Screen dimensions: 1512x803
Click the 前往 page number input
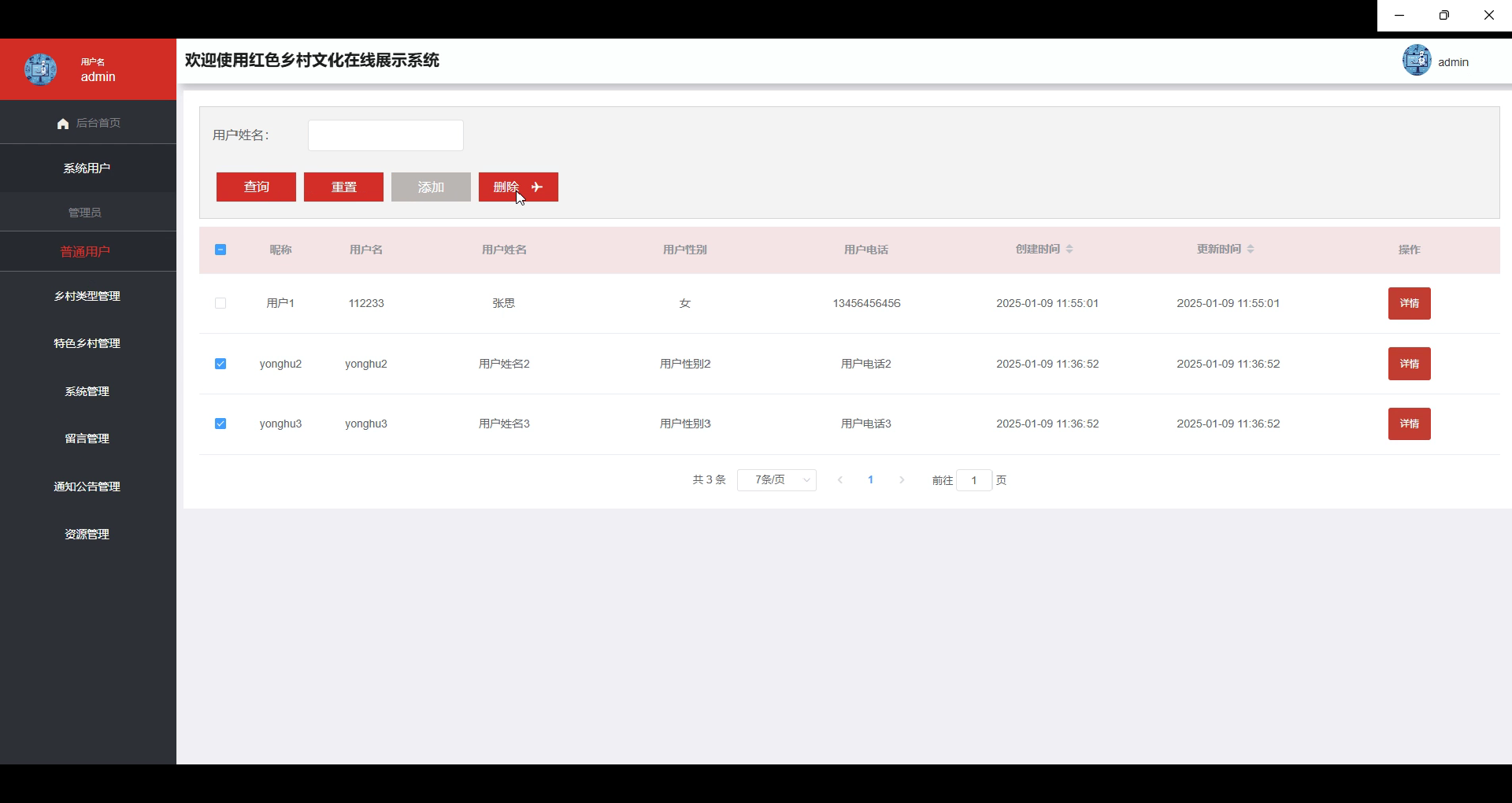974,480
